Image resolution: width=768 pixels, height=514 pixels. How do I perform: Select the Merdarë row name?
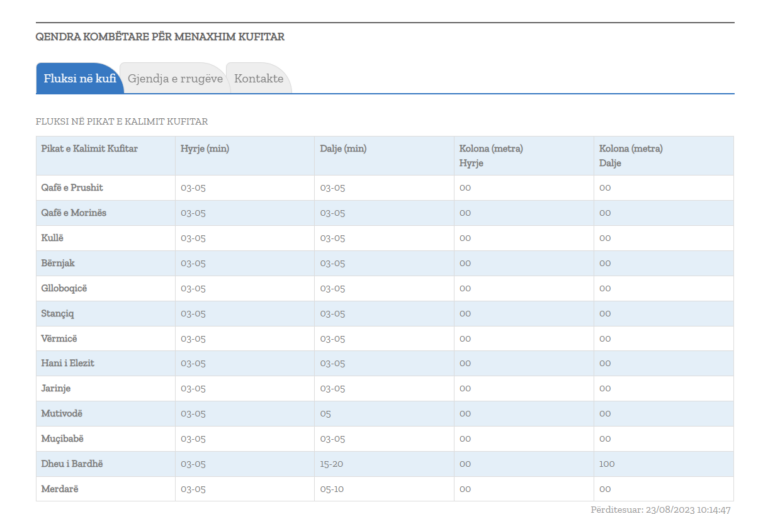click(60, 489)
